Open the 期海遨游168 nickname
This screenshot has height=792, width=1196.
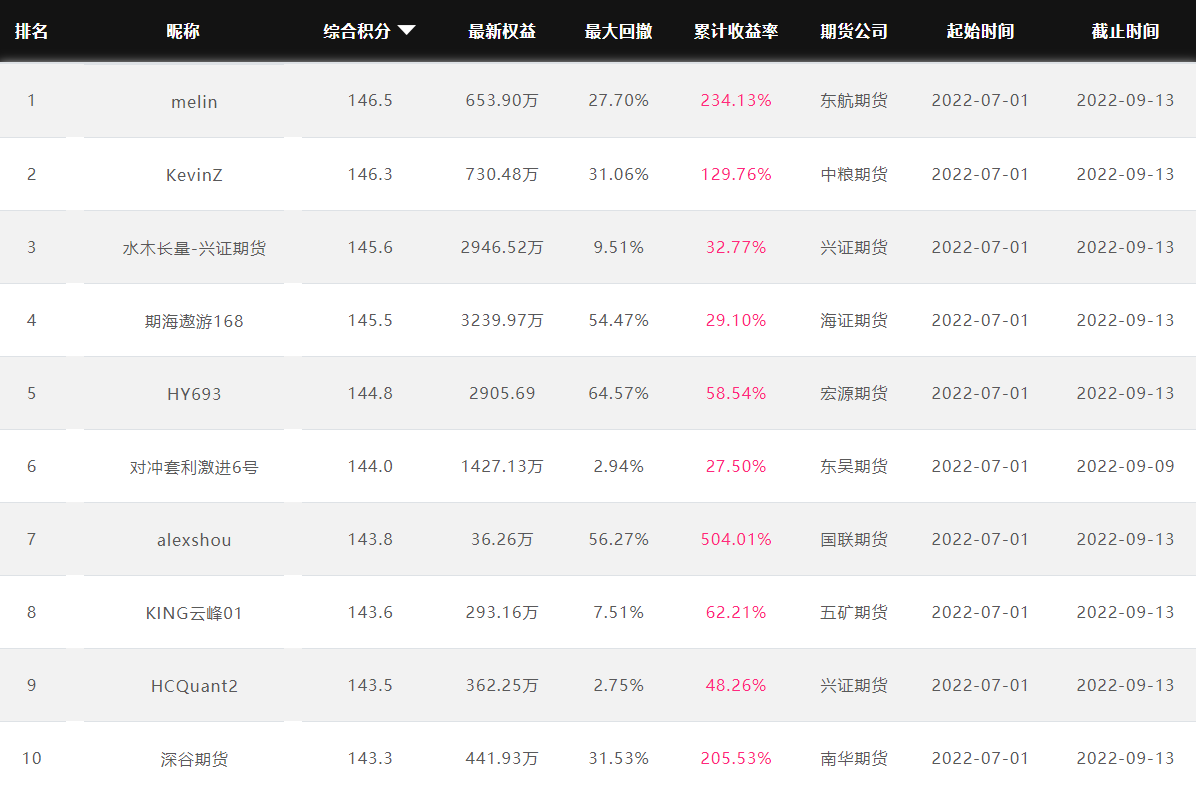(x=195, y=321)
